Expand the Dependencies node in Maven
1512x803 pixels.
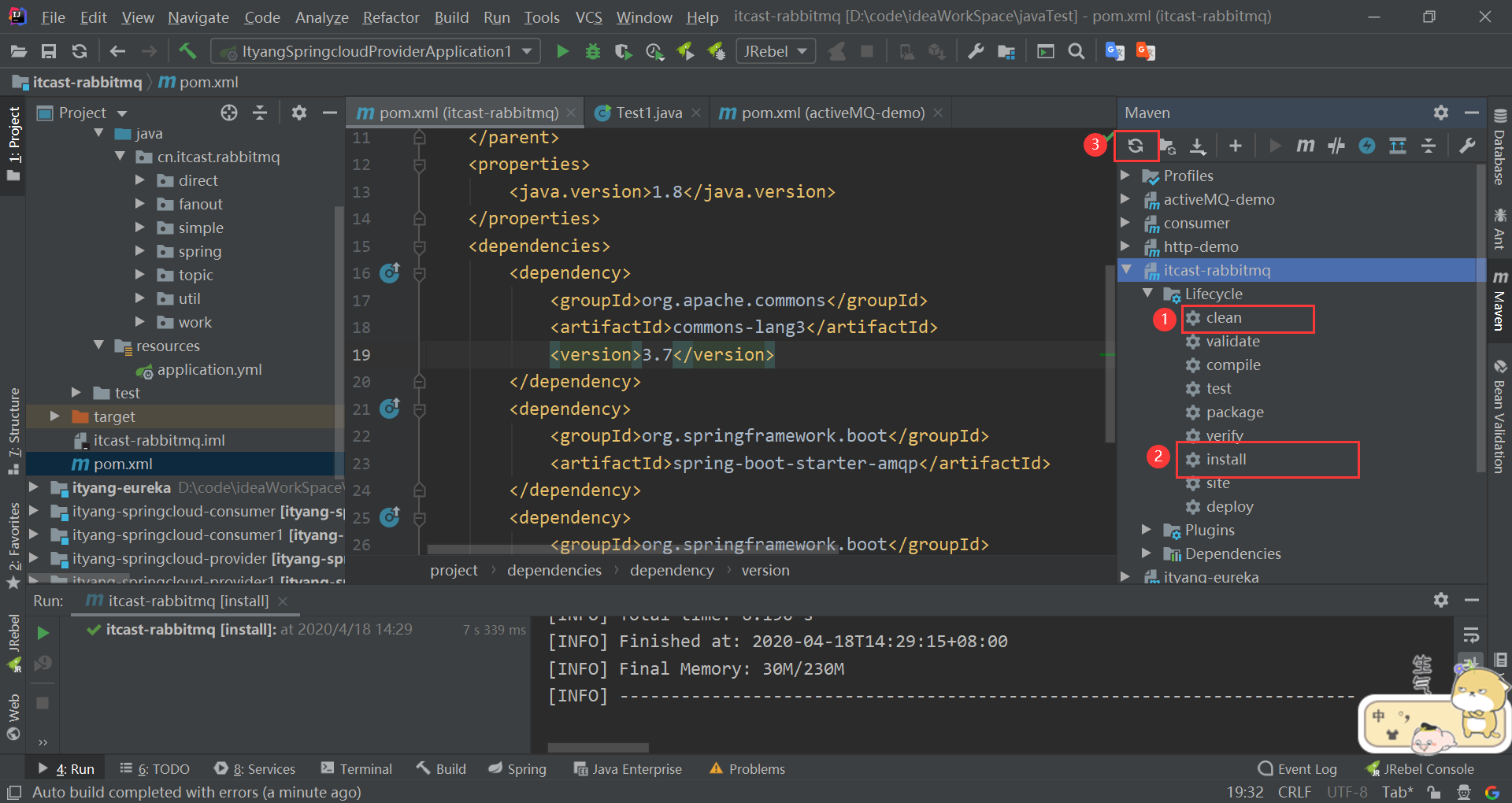(x=1147, y=553)
